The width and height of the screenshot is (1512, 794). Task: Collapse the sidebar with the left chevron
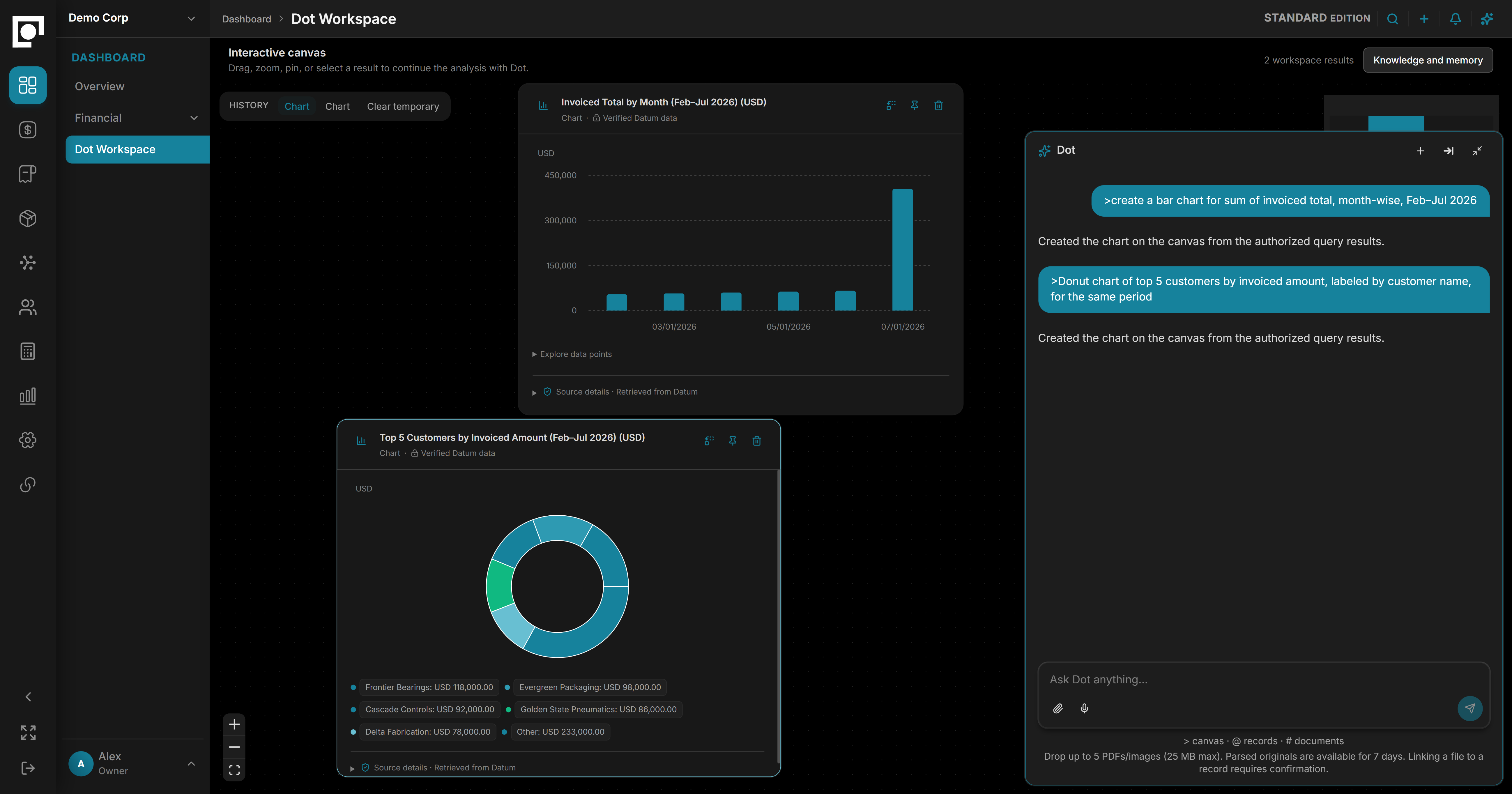28,696
